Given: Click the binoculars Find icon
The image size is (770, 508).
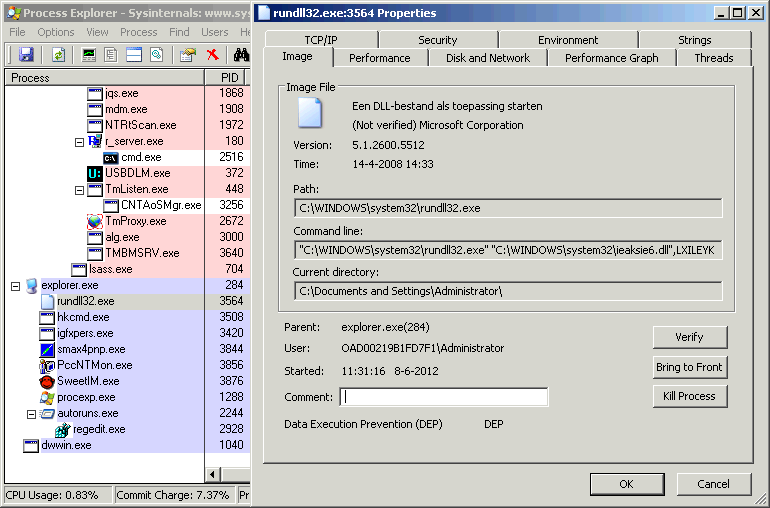Looking at the screenshot, I should (241, 55).
